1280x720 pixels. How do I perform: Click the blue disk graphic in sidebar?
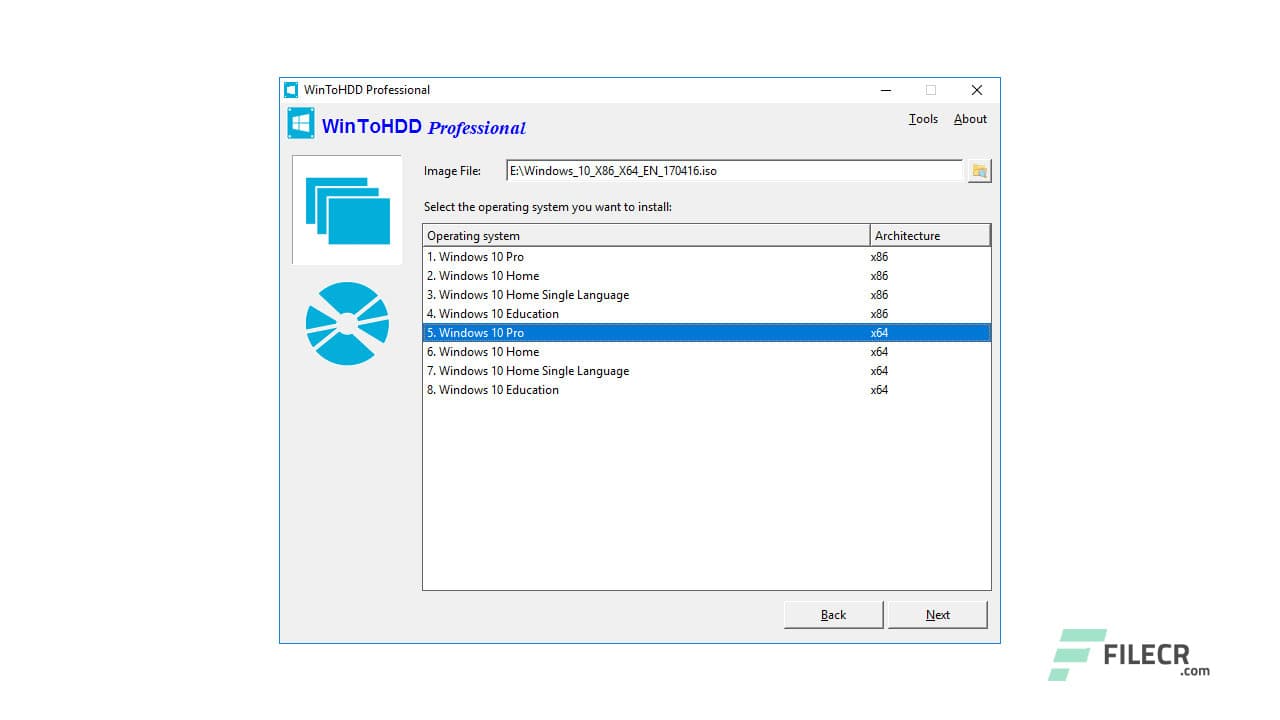point(346,323)
